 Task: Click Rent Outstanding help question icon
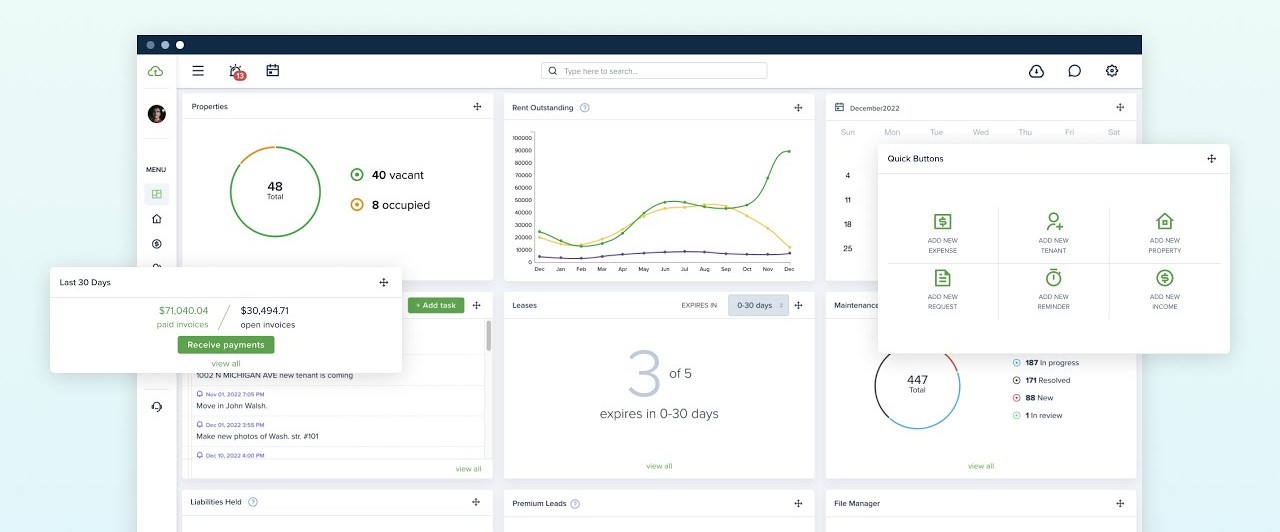pyautogui.click(x=585, y=108)
